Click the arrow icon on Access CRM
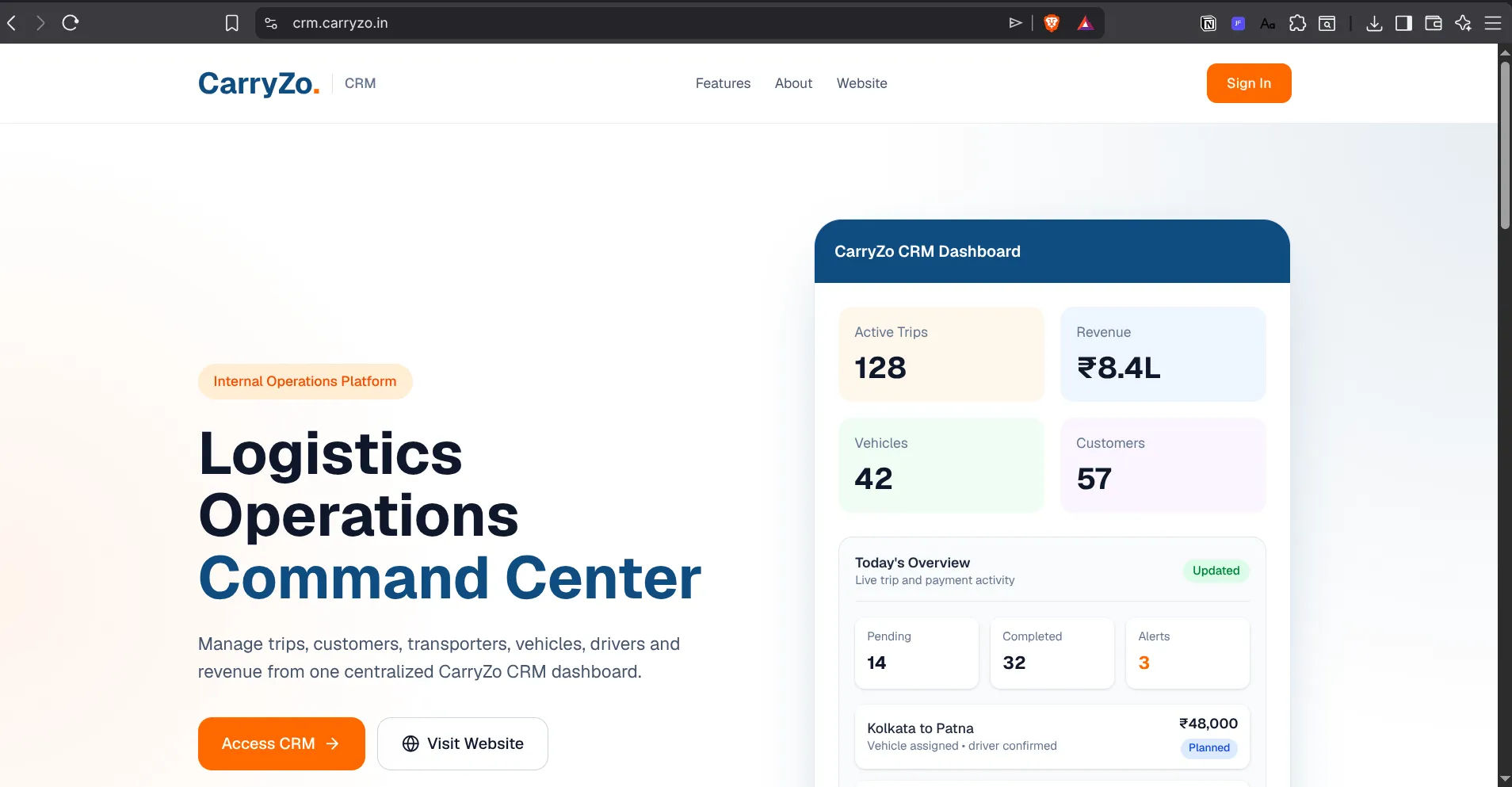 pyautogui.click(x=333, y=743)
